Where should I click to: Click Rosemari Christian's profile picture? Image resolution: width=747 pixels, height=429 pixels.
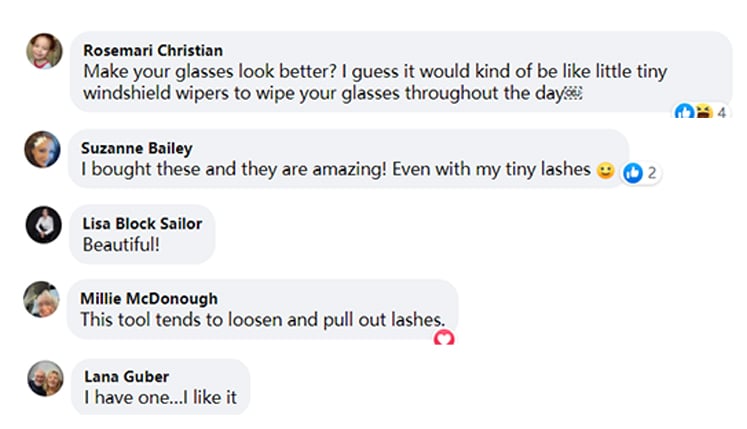[x=43, y=50]
